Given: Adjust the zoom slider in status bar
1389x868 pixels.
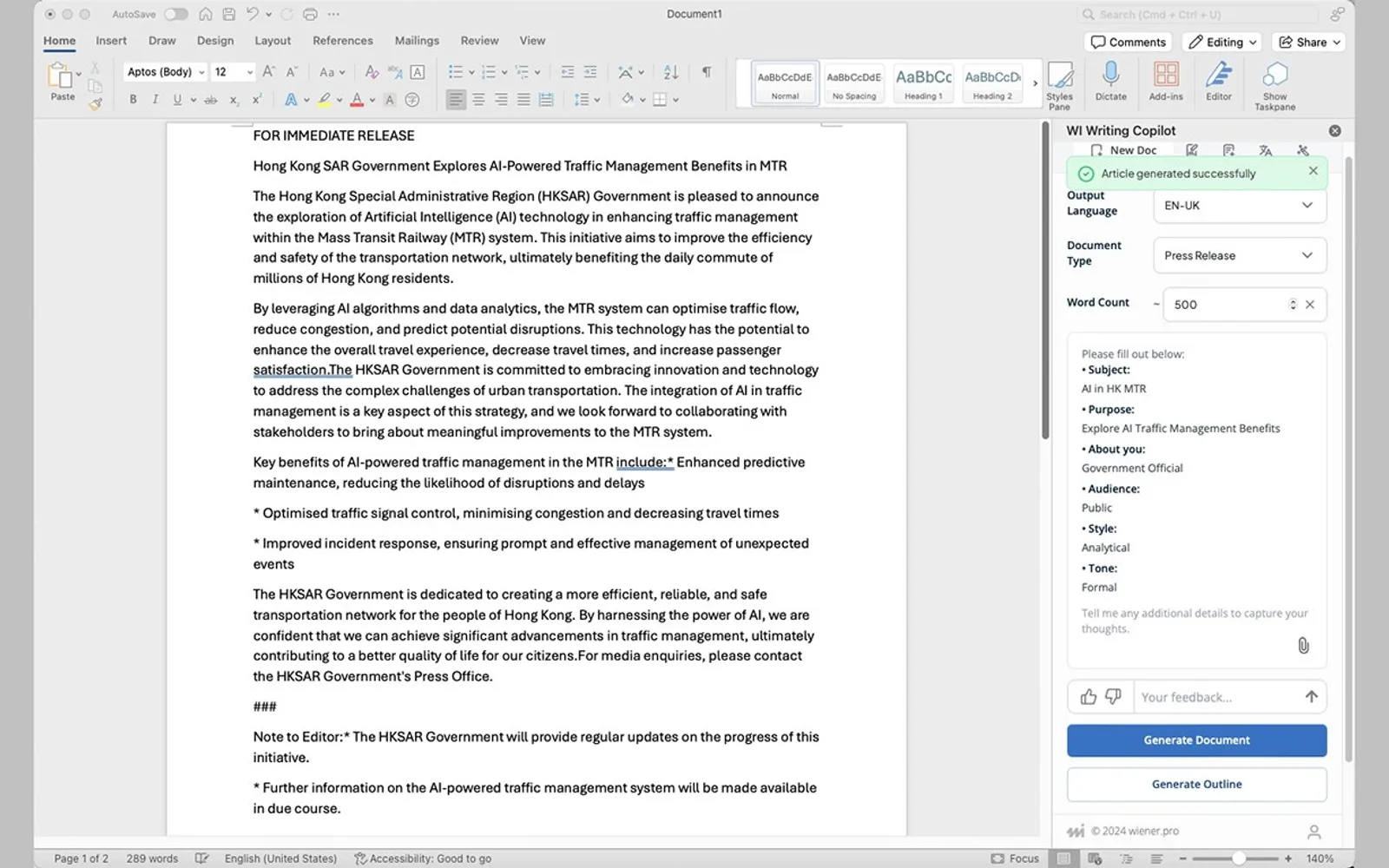Looking at the screenshot, I should 1239,858.
